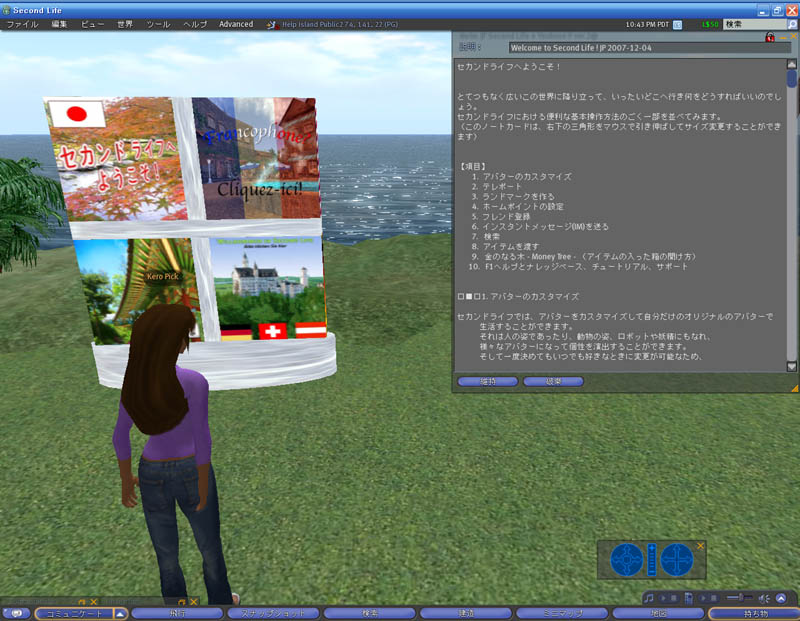This screenshot has width=800, height=621.
Task: Click the 10:43 PM PDT clock
Action: pos(647,24)
